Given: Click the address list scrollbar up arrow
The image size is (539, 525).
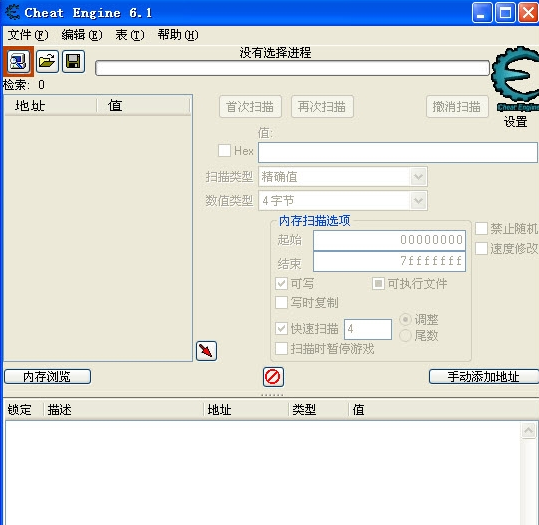Looking at the screenshot, I should (x=528, y=430).
